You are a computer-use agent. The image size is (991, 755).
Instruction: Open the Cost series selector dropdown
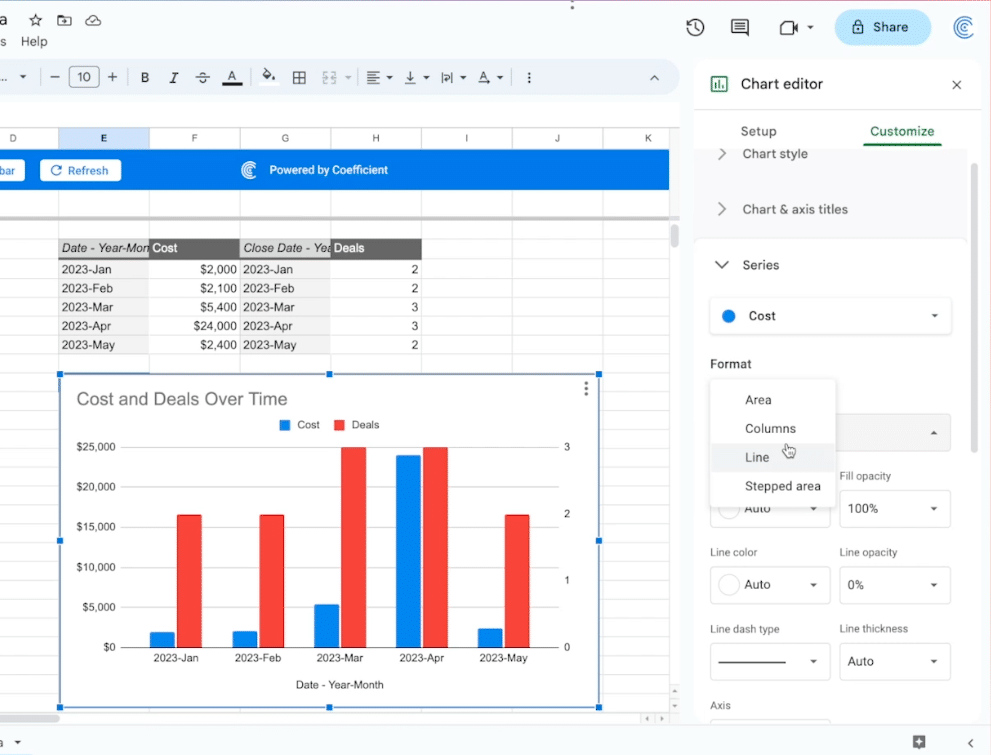[830, 316]
